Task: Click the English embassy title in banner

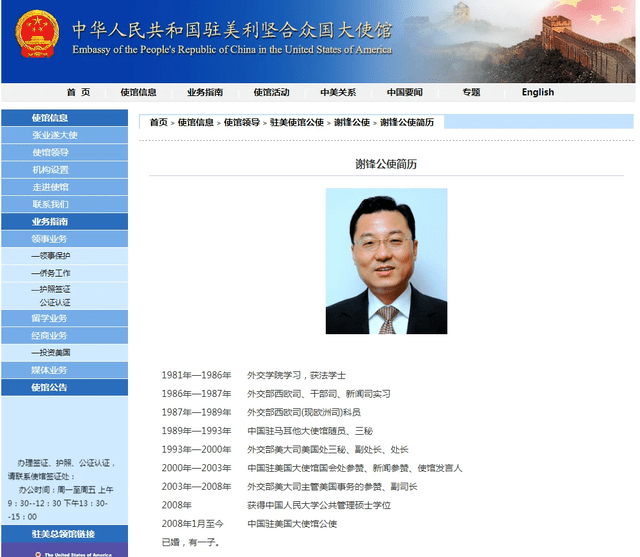Action: [x=232, y=50]
